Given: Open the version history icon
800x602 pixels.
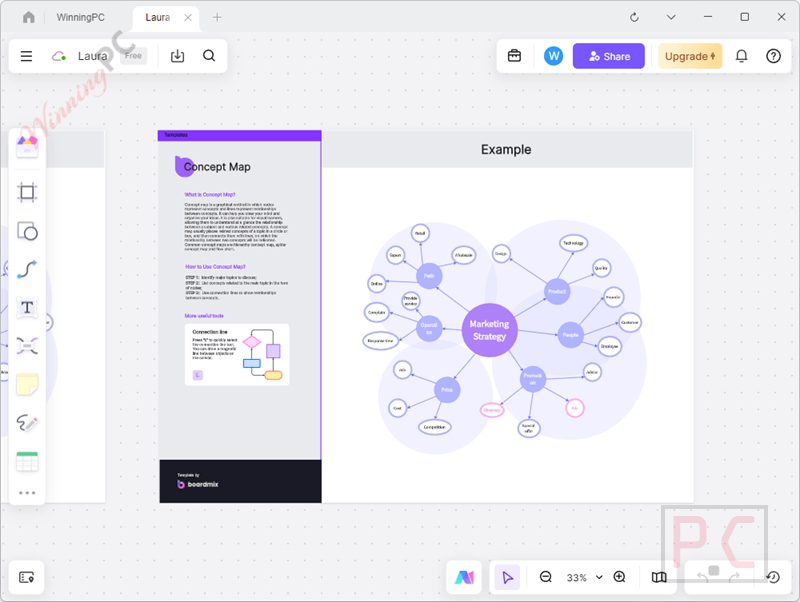Looking at the screenshot, I should [x=773, y=578].
